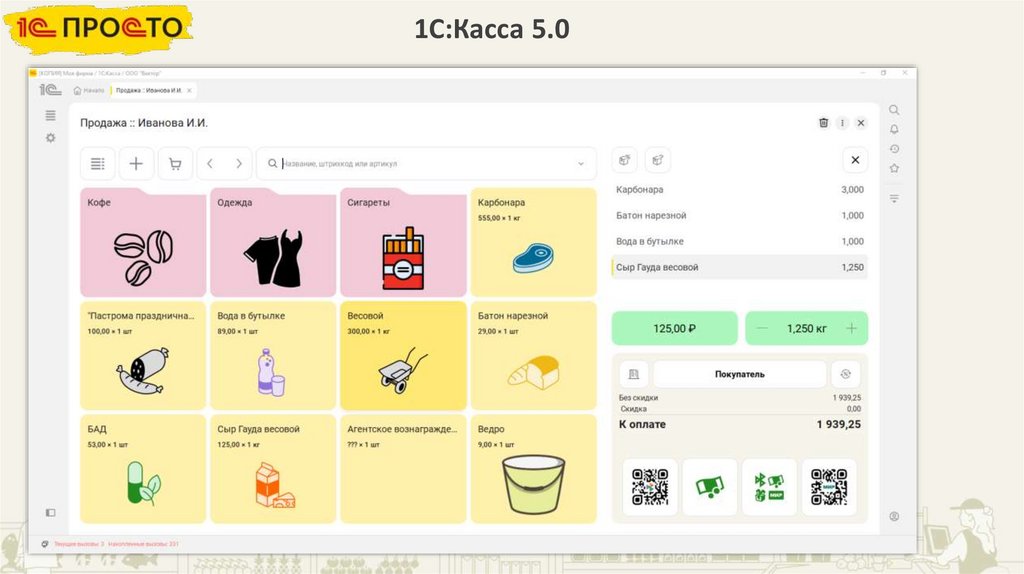Click the 1C logo in top left
This screenshot has height=574, width=1024.
(50, 89)
